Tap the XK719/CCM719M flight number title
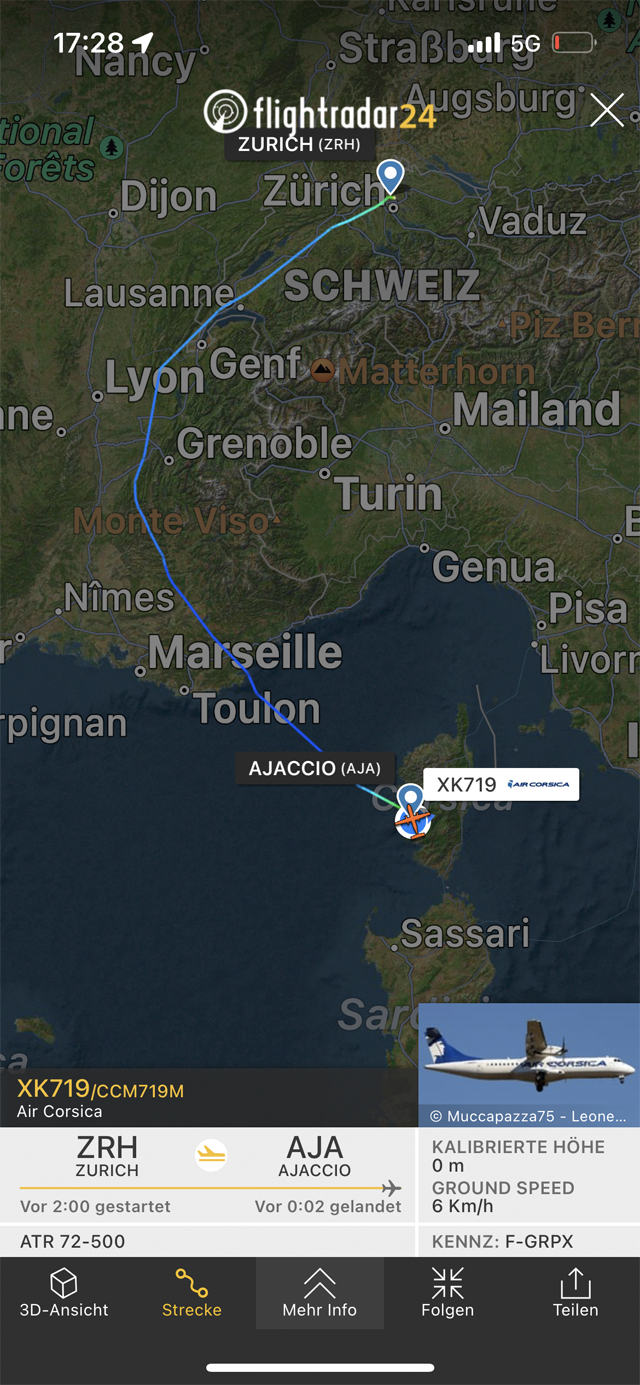 pos(100,1090)
